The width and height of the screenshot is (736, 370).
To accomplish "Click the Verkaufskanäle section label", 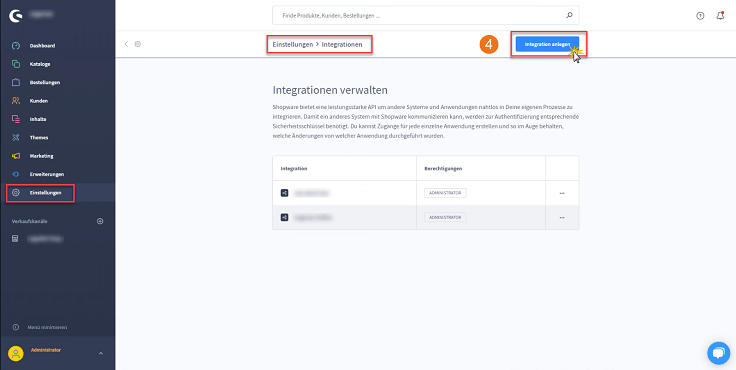I will tap(30, 221).
